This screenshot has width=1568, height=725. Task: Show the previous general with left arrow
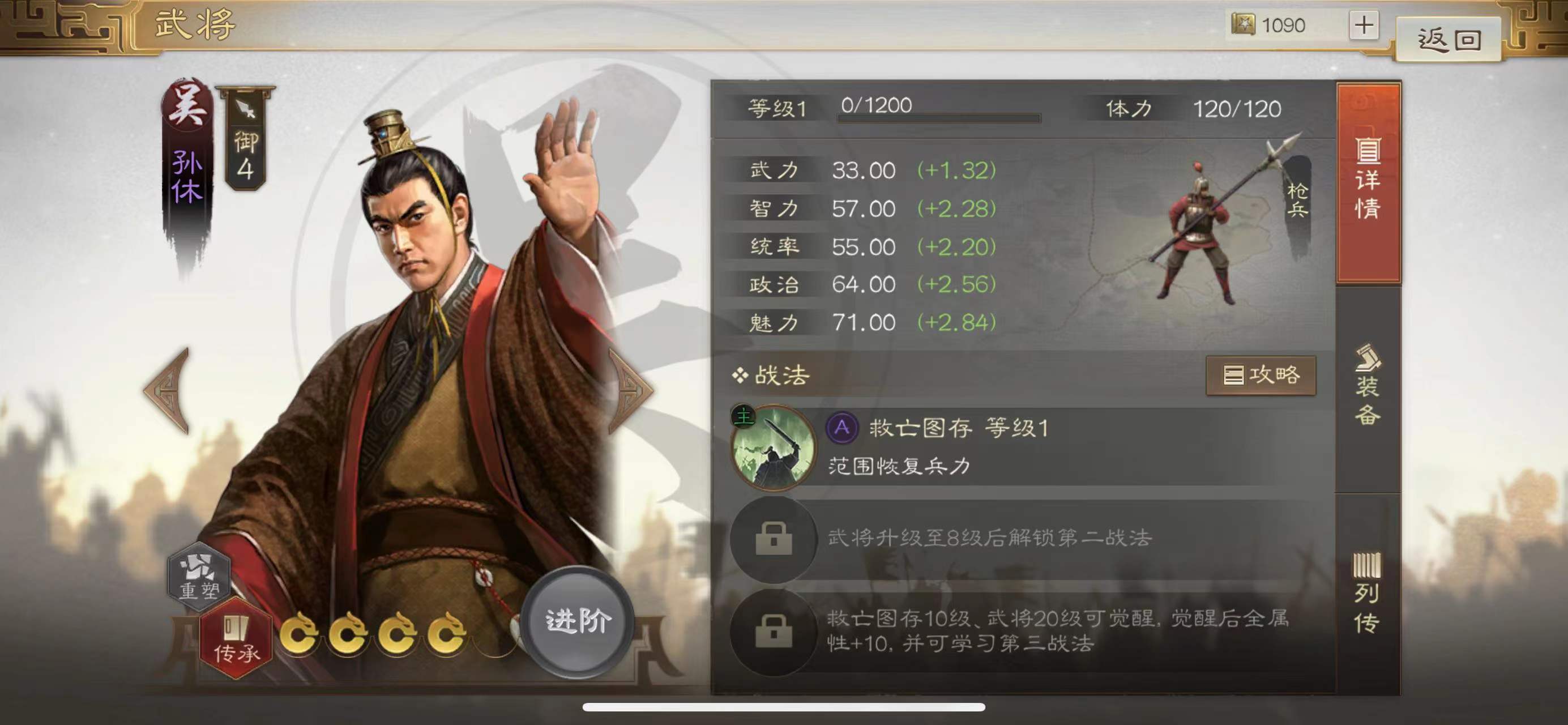(x=168, y=391)
